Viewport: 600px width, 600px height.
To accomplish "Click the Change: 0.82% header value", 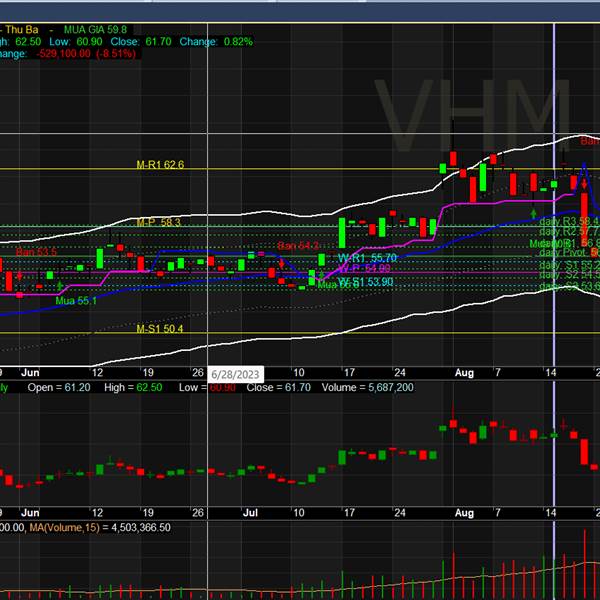I will tap(216, 42).
